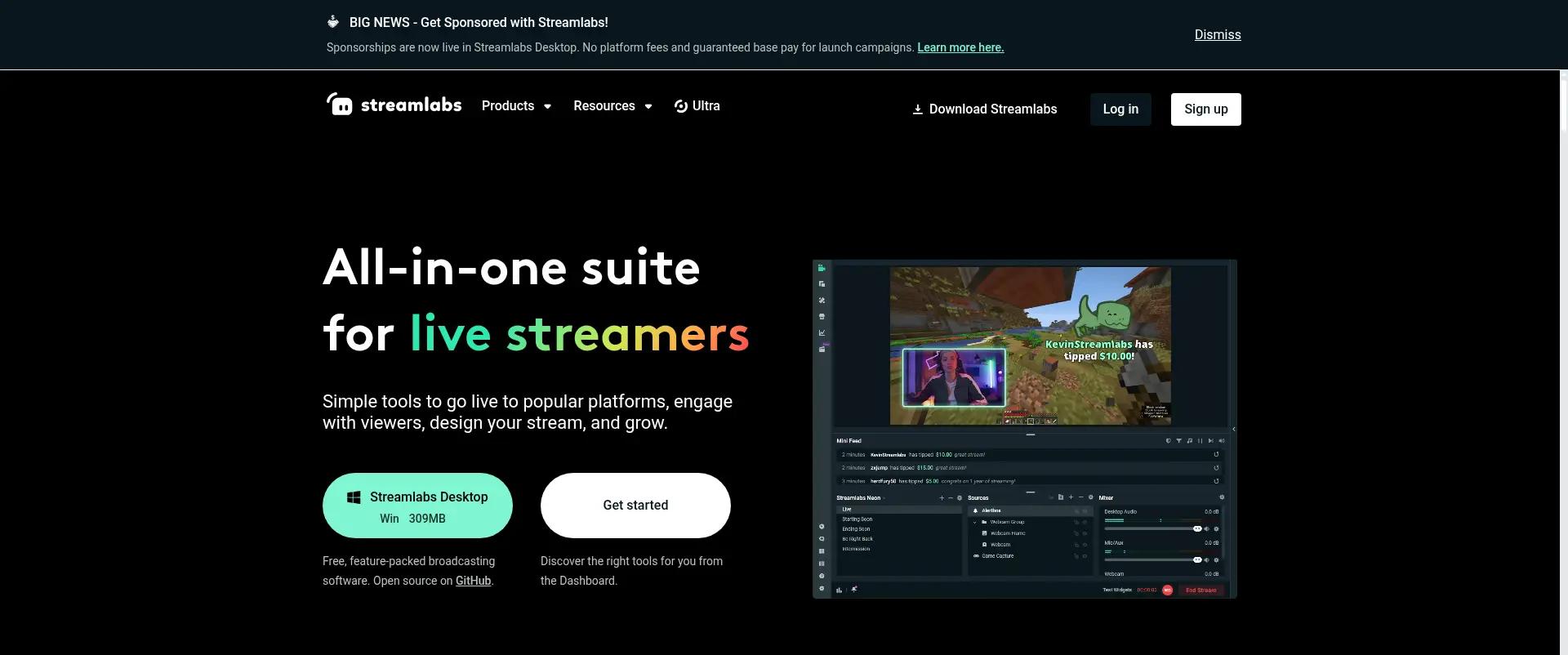Click 'Test Widgets' in preview footer
This screenshot has width=1568, height=655.
pos(1117,590)
